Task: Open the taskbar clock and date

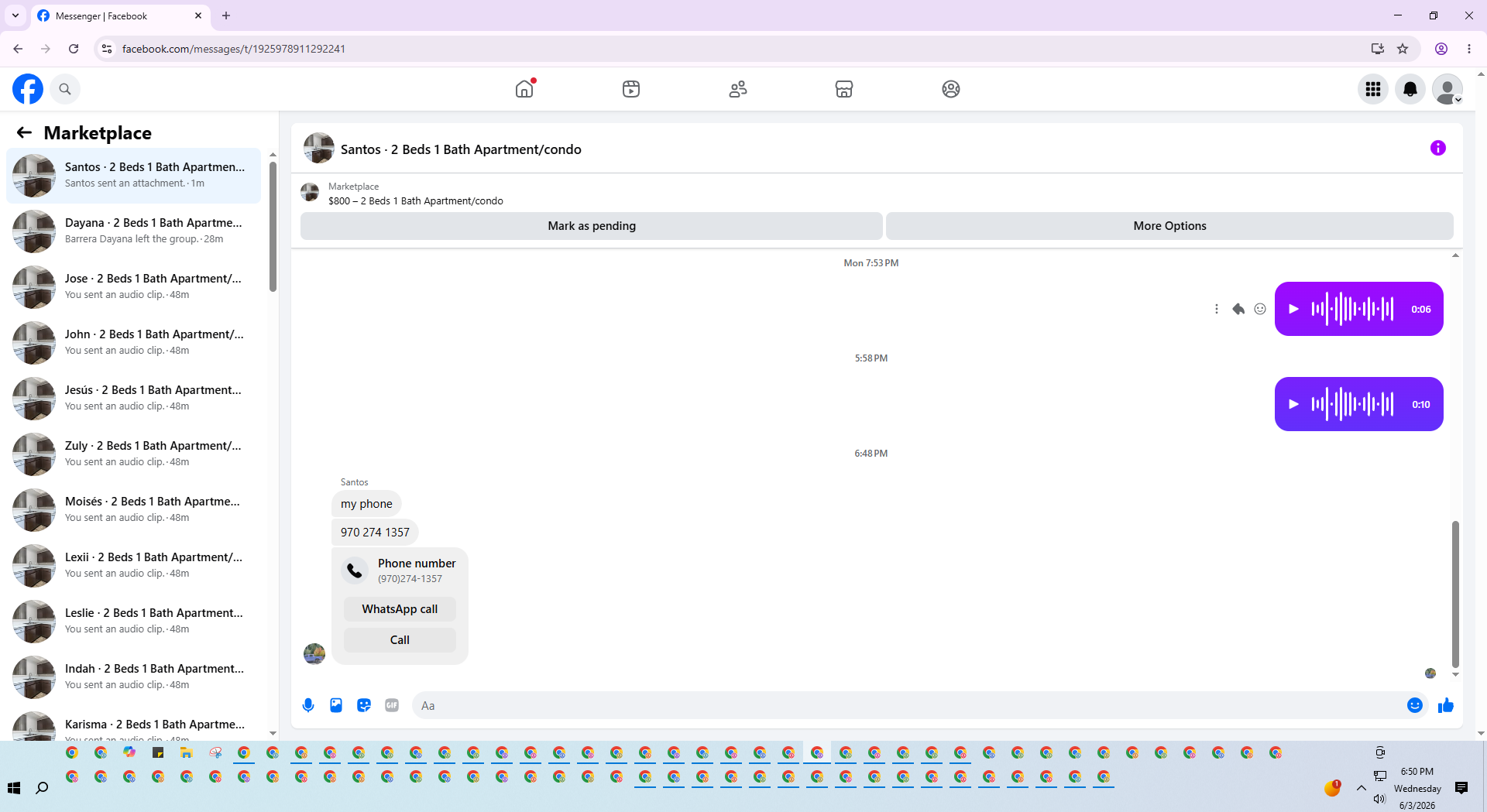Action: pos(1417,788)
